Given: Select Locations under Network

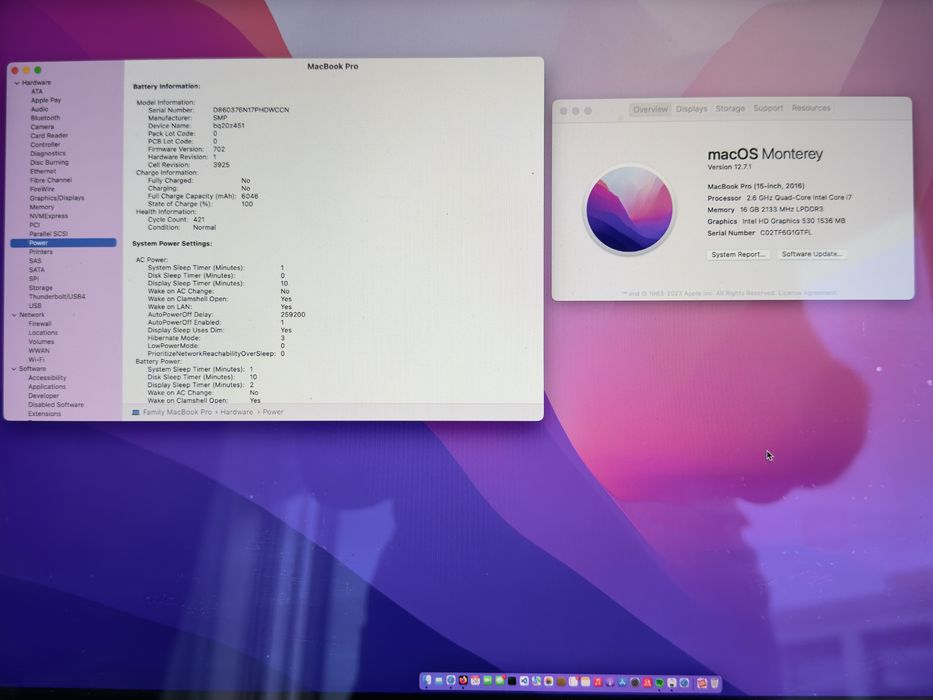Looking at the screenshot, I should (x=43, y=333).
